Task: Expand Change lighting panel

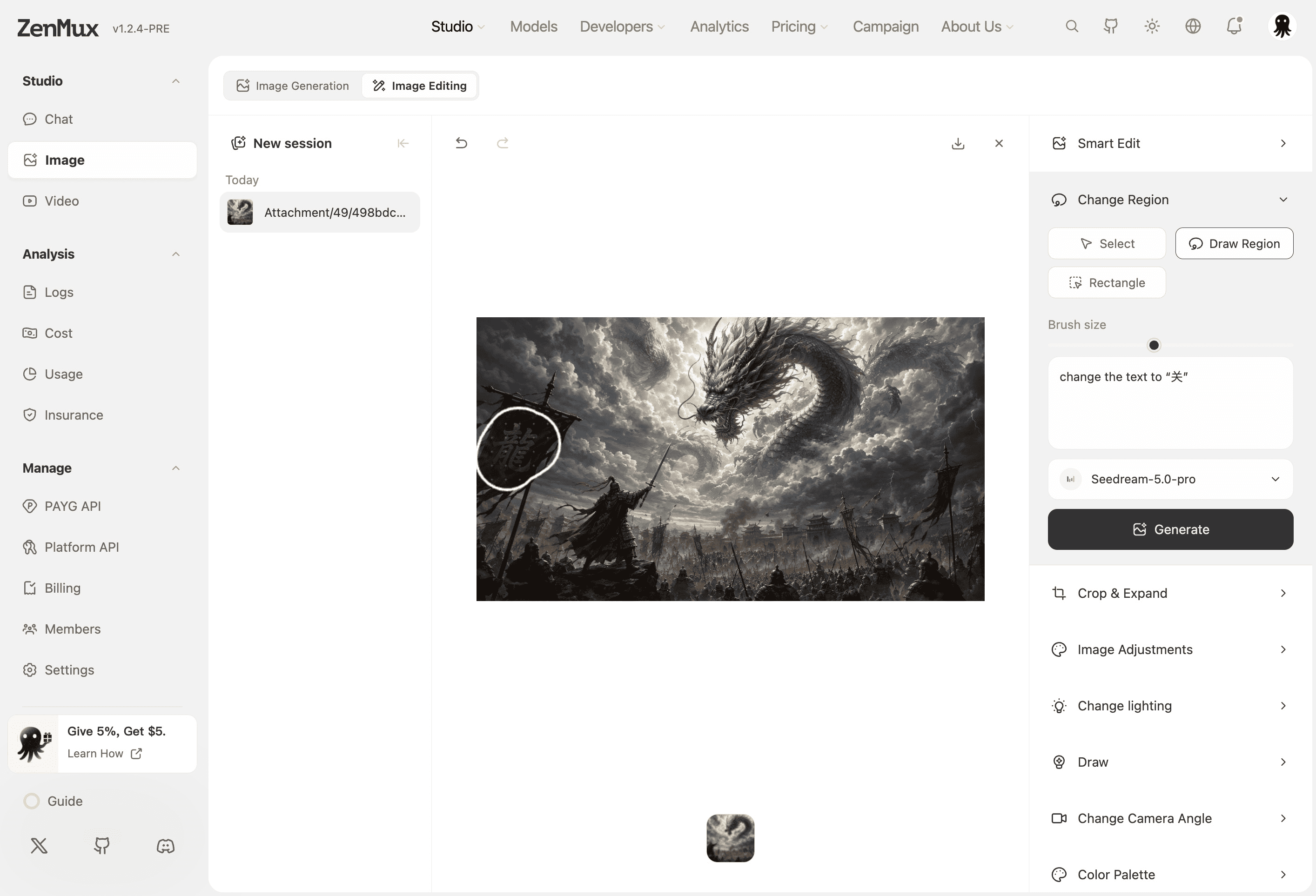Action: 1170,705
